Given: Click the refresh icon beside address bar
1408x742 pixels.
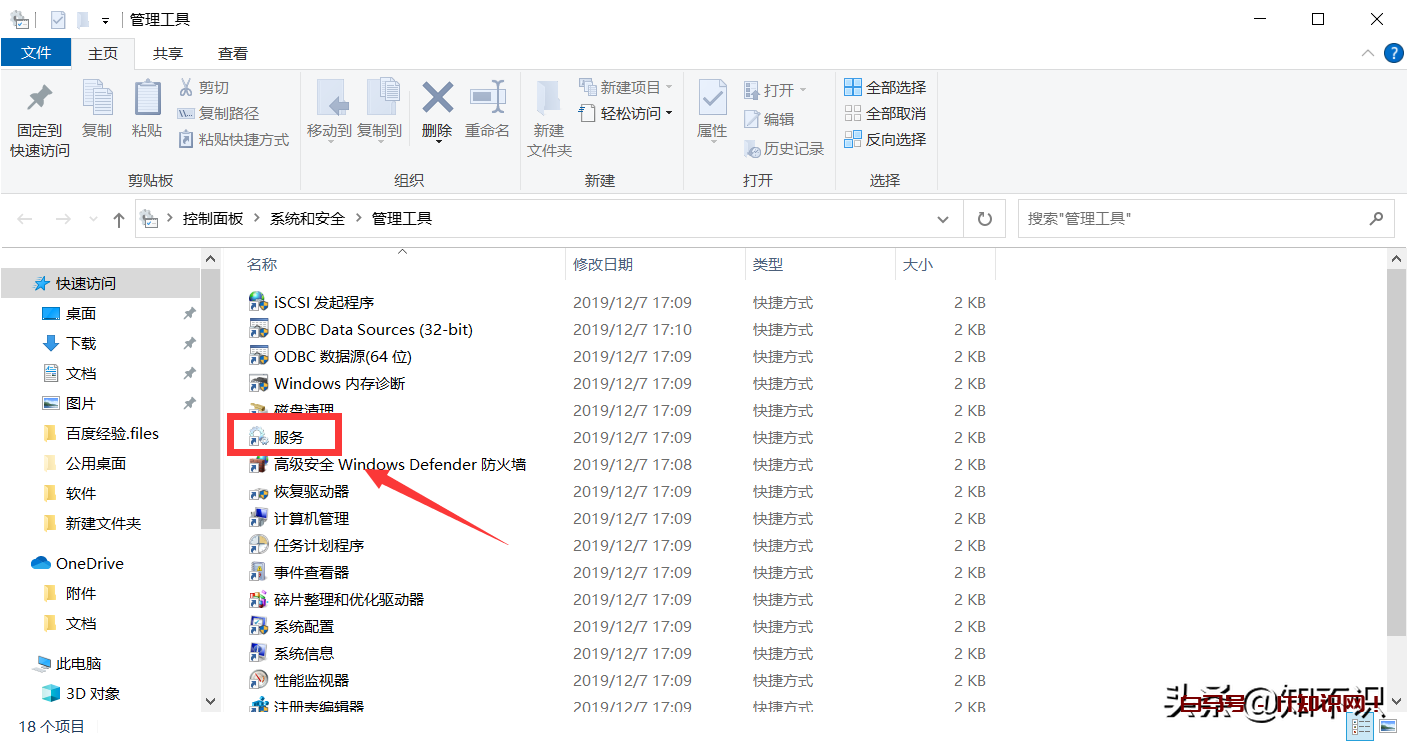Looking at the screenshot, I should click(984, 218).
